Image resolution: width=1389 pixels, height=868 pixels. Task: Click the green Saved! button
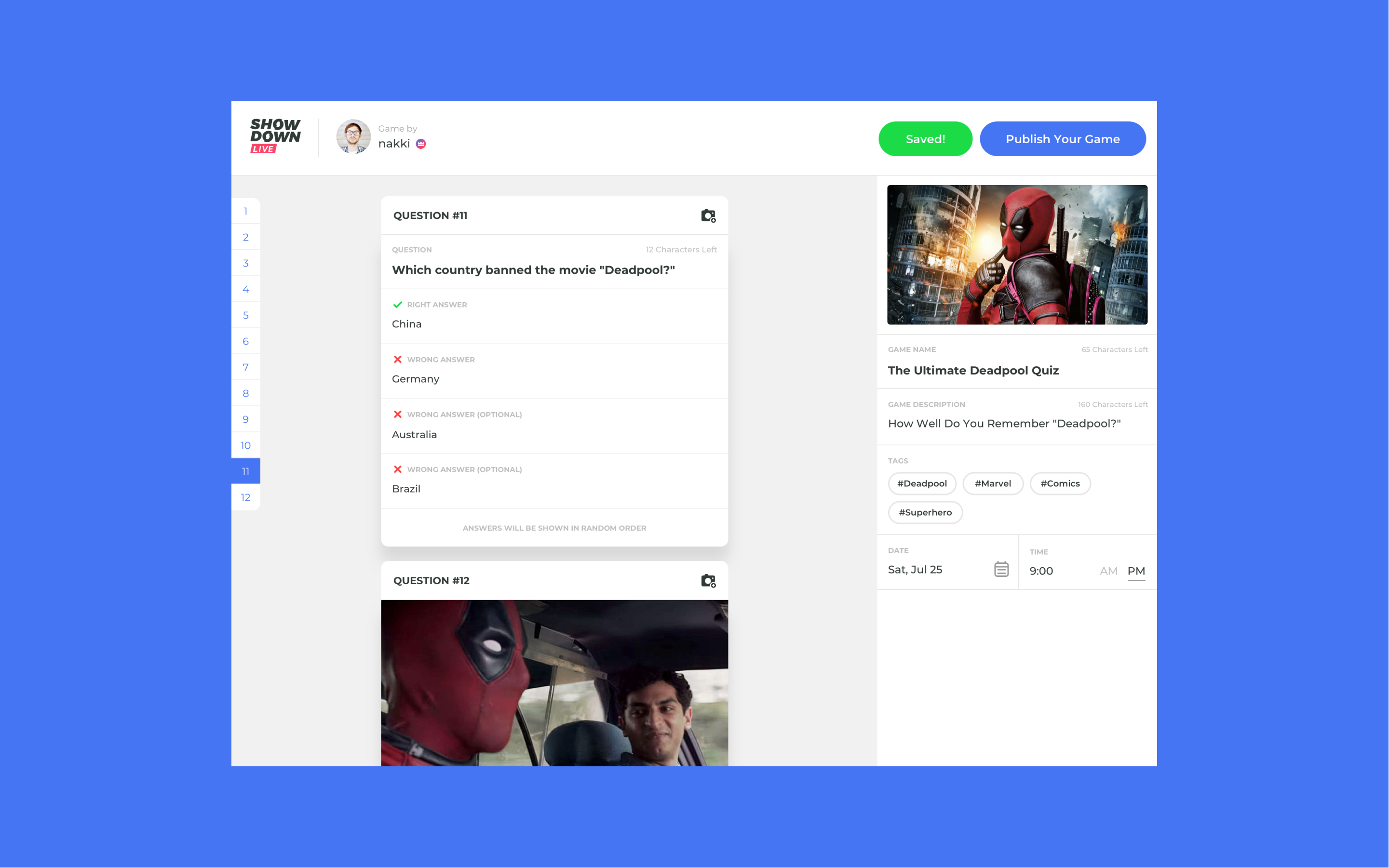[925, 139]
